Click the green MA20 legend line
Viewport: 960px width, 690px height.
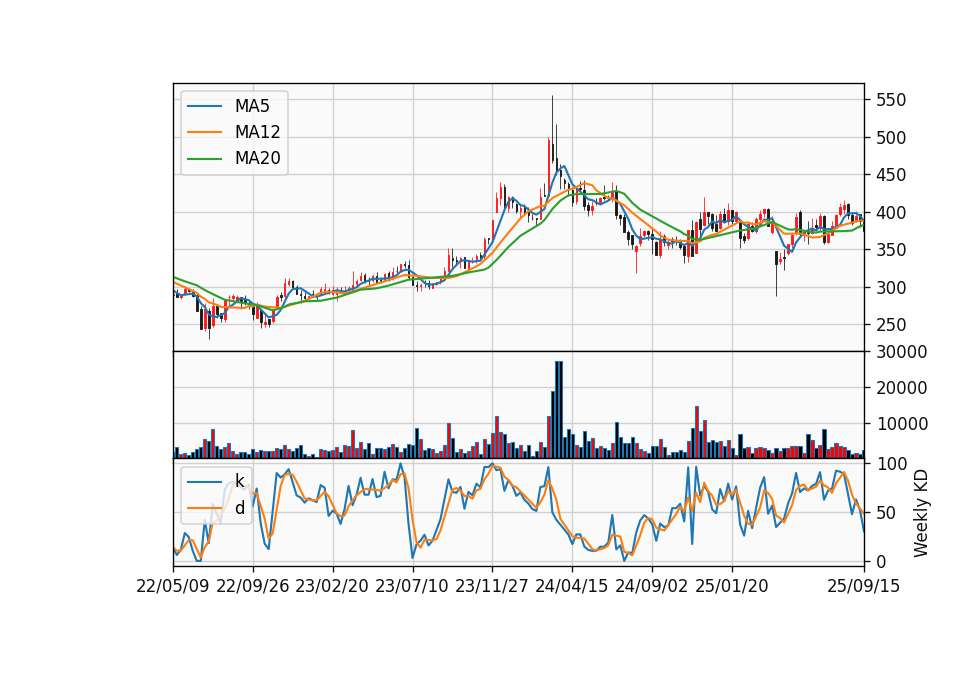click(x=204, y=158)
